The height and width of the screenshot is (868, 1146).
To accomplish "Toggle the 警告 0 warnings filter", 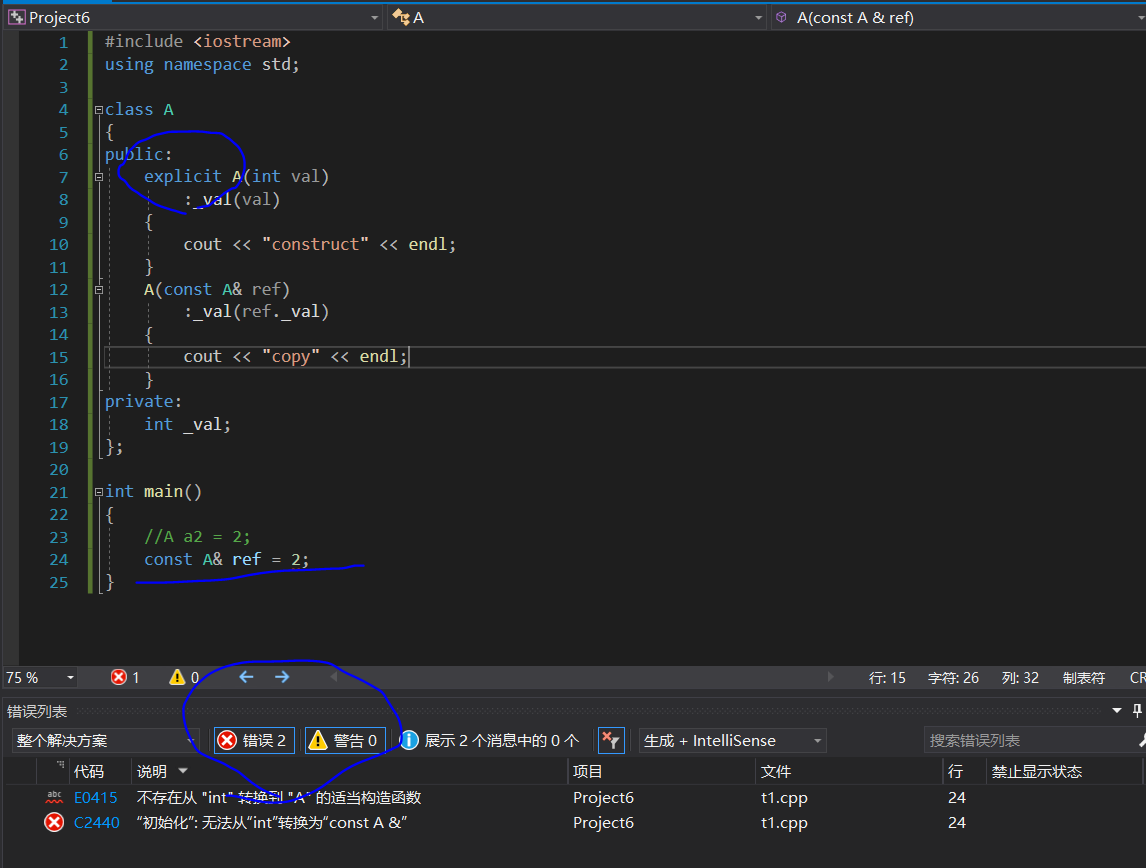I will [x=345, y=741].
